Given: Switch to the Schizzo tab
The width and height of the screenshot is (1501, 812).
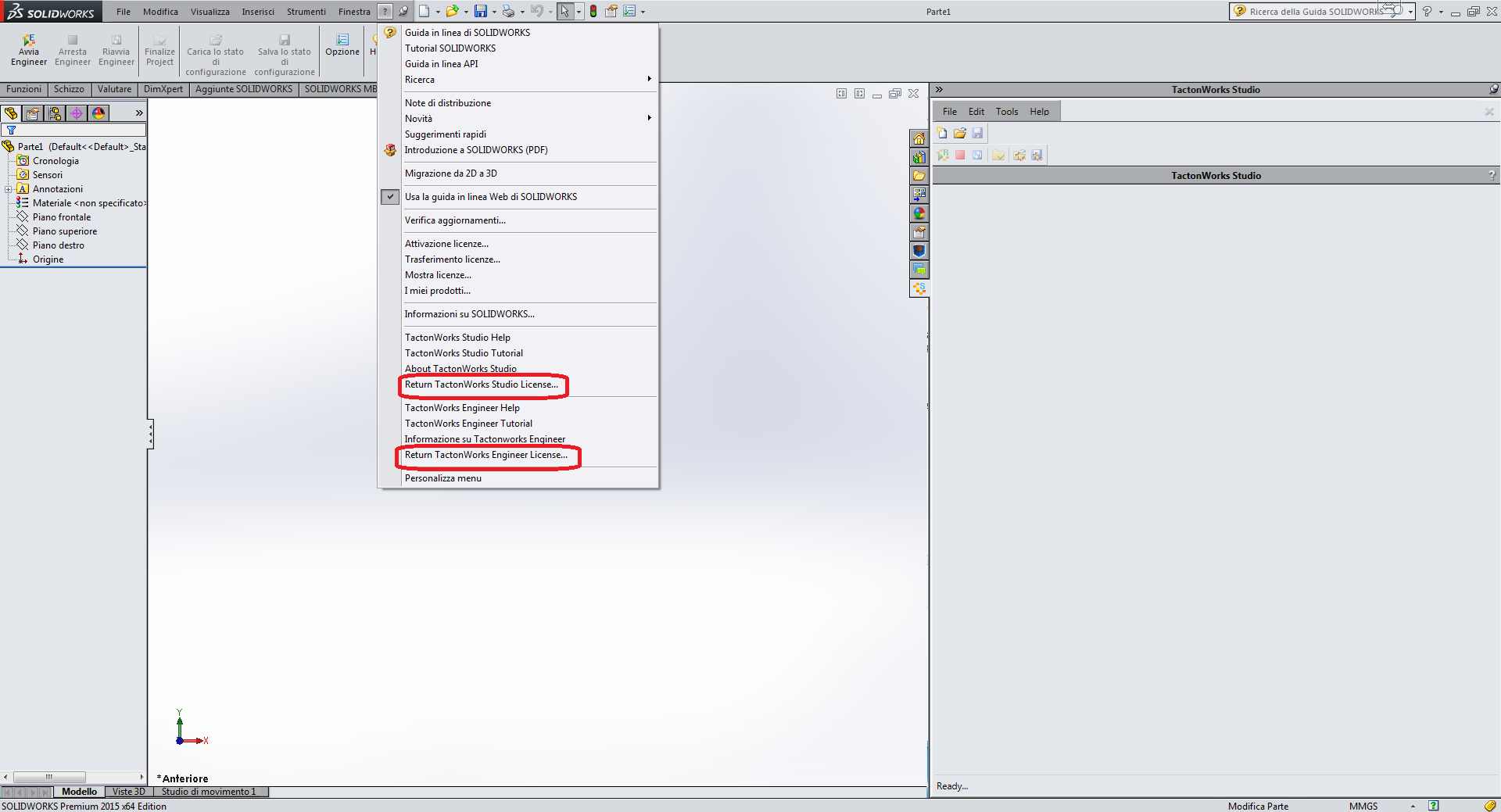Looking at the screenshot, I should tap(69, 89).
